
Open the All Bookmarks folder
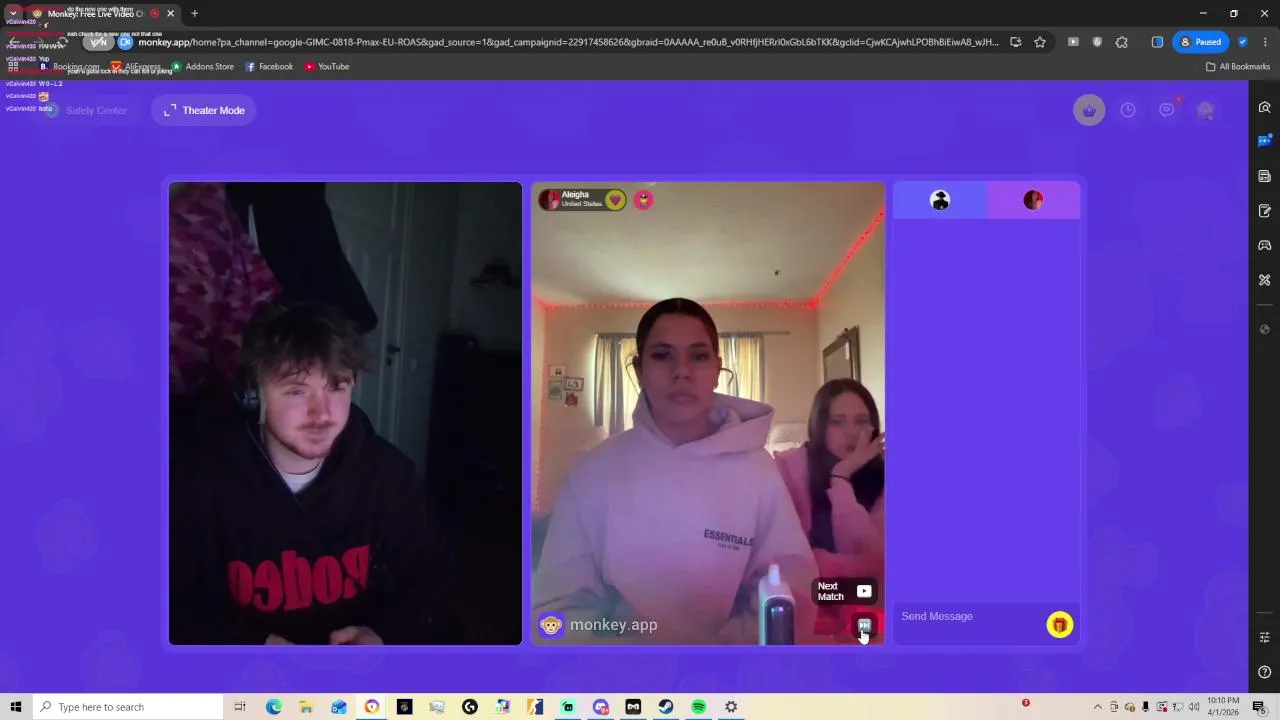click(1237, 67)
